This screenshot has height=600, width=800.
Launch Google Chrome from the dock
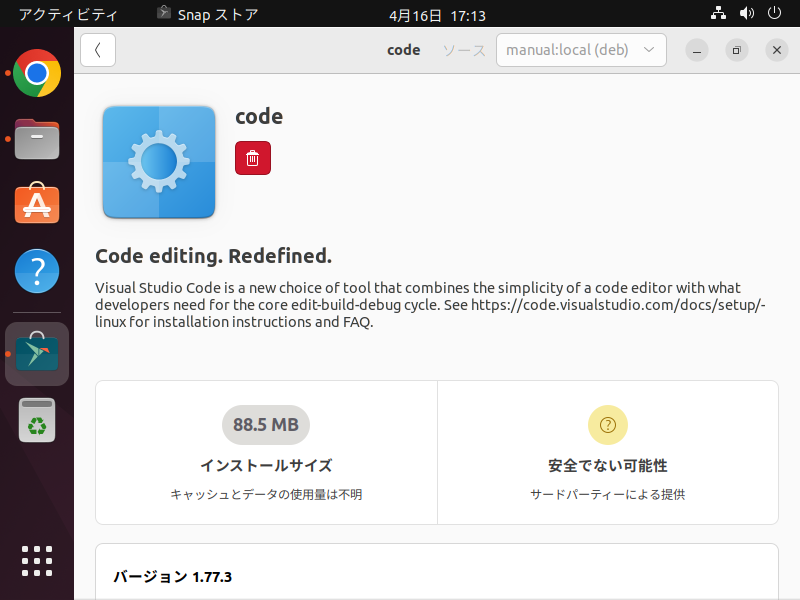point(37,73)
